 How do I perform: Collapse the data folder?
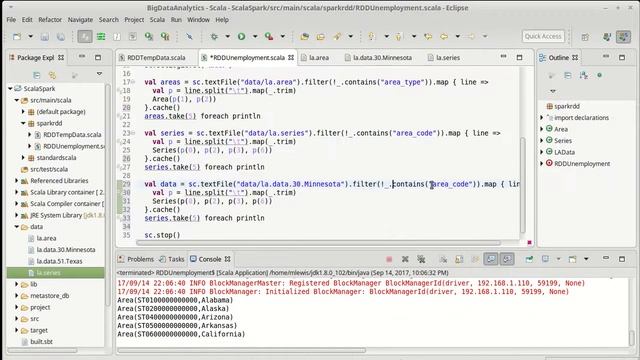click(17, 227)
